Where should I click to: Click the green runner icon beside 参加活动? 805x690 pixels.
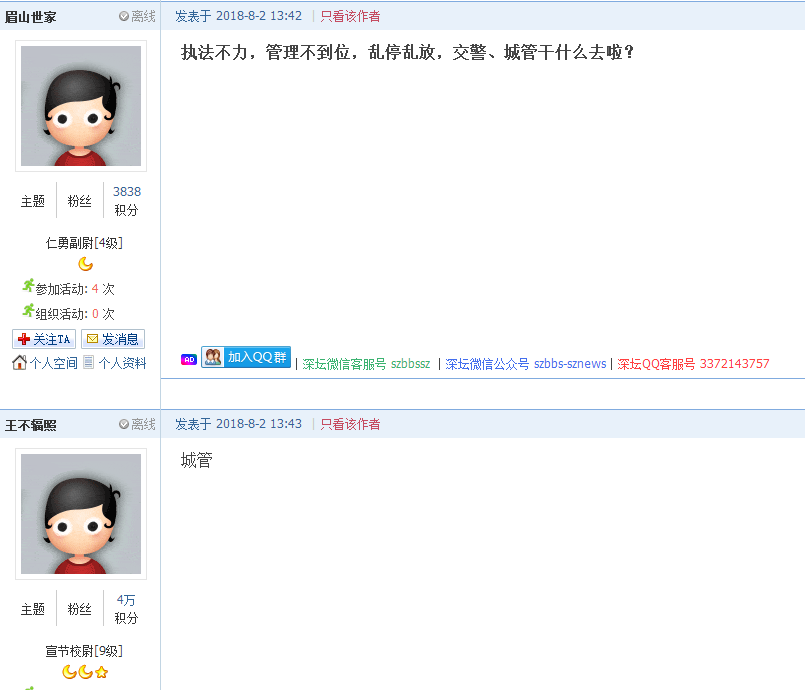coord(28,287)
